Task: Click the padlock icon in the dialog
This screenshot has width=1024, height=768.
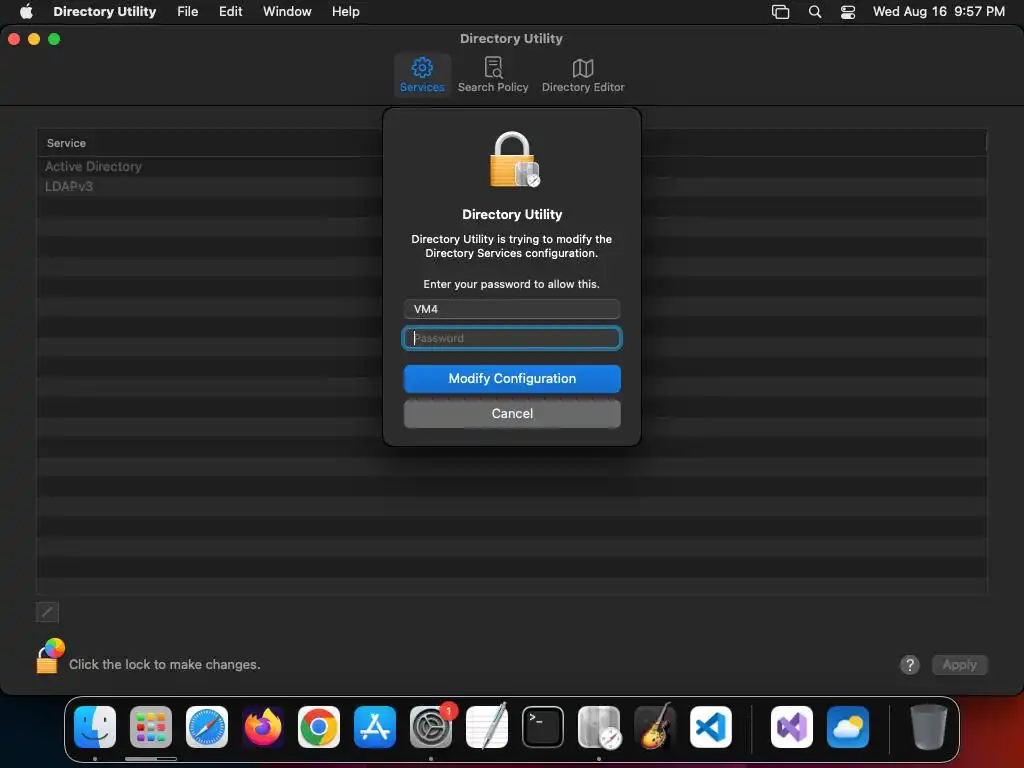Action: click(x=514, y=159)
